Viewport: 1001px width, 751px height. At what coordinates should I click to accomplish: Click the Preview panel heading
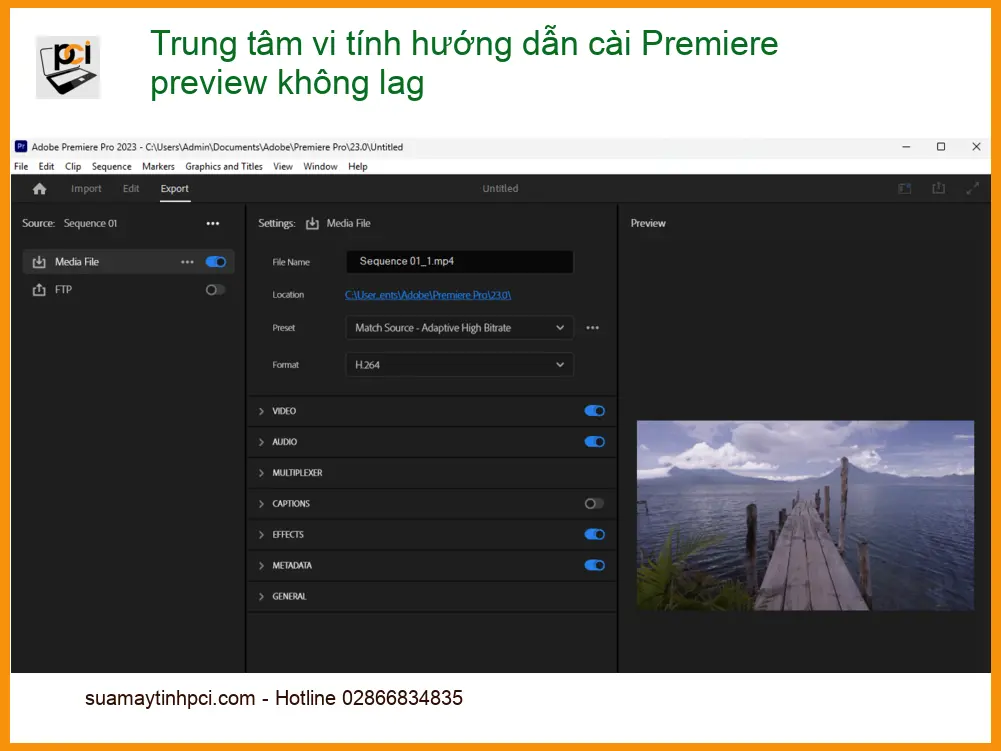(648, 224)
